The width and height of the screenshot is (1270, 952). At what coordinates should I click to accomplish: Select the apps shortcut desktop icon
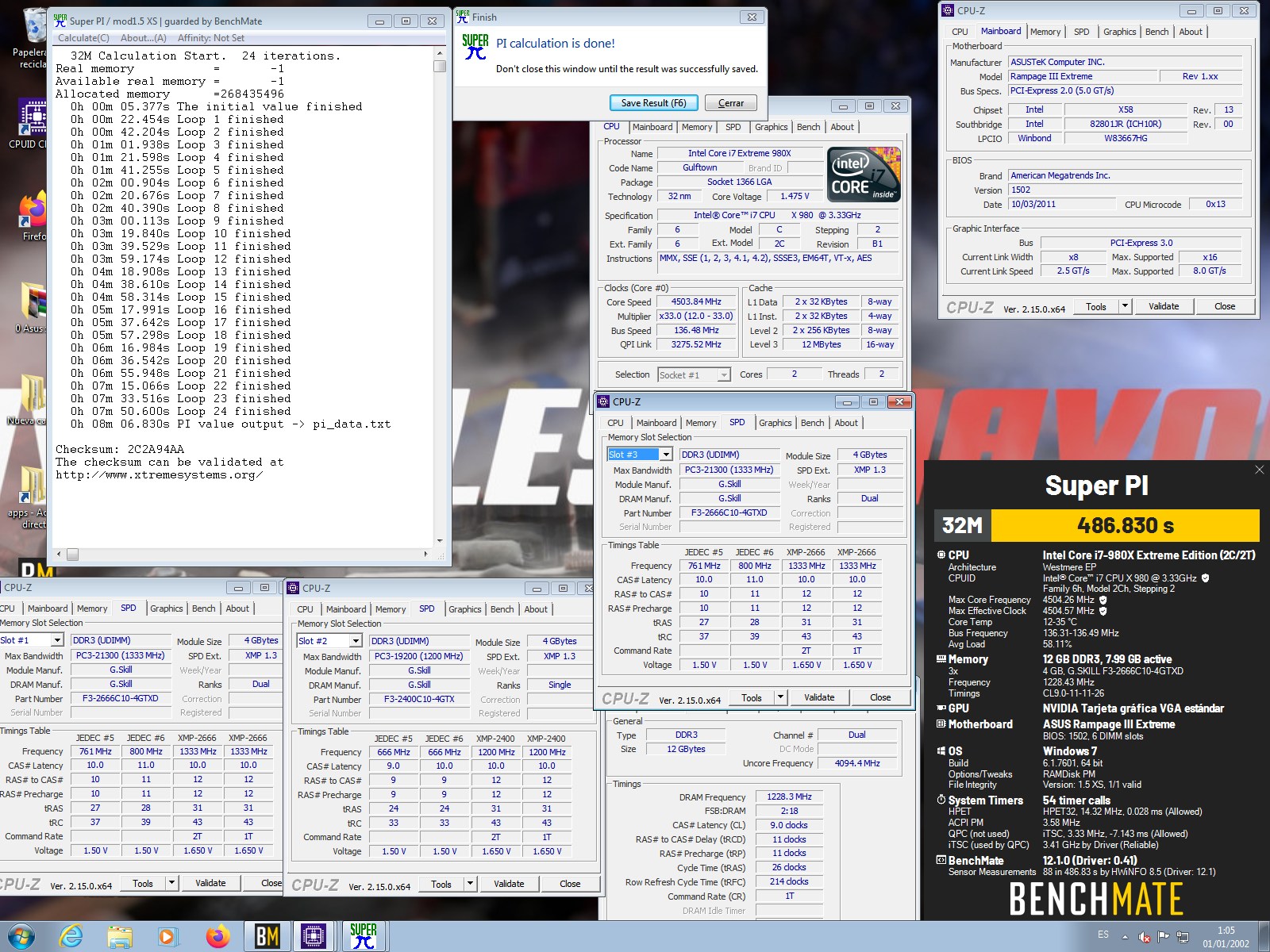(30, 498)
